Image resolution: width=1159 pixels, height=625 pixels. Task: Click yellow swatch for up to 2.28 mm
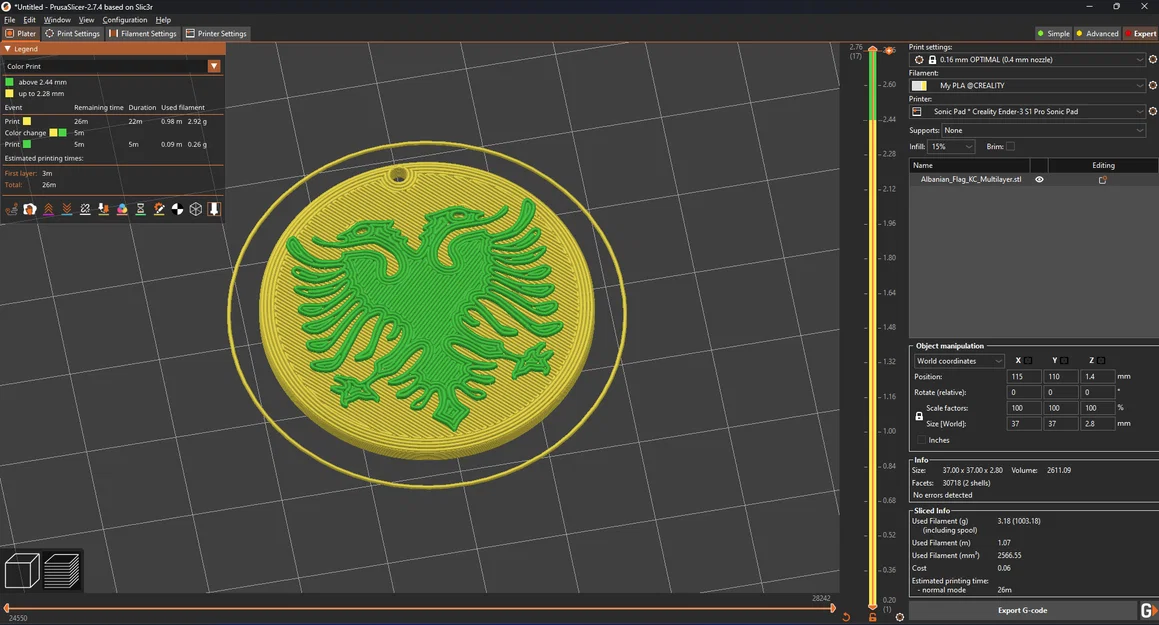pyautogui.click(x=10, y=94)
